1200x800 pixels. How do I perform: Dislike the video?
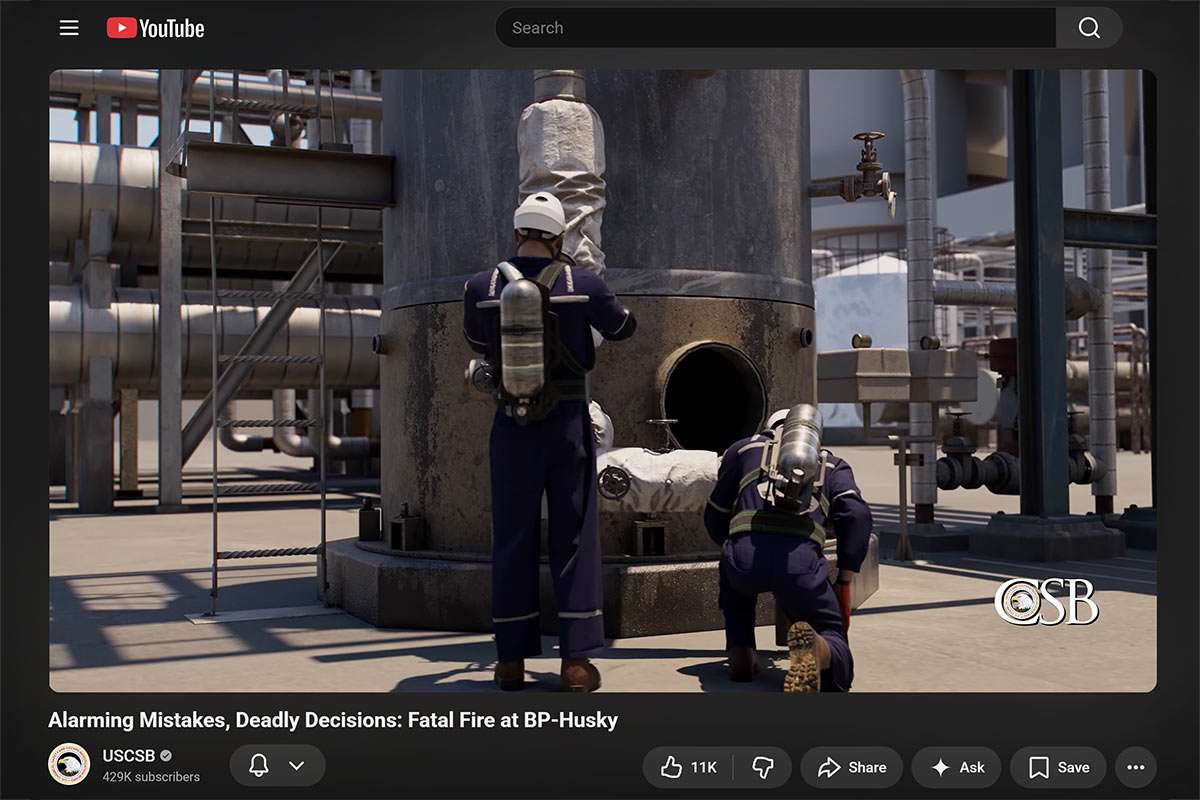coord(763,767)
